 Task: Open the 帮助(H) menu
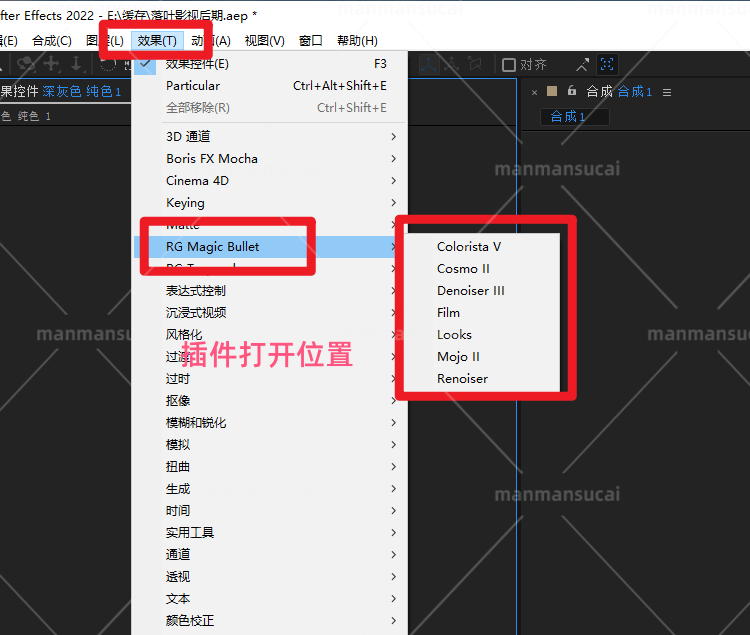[x=357, y=41]
